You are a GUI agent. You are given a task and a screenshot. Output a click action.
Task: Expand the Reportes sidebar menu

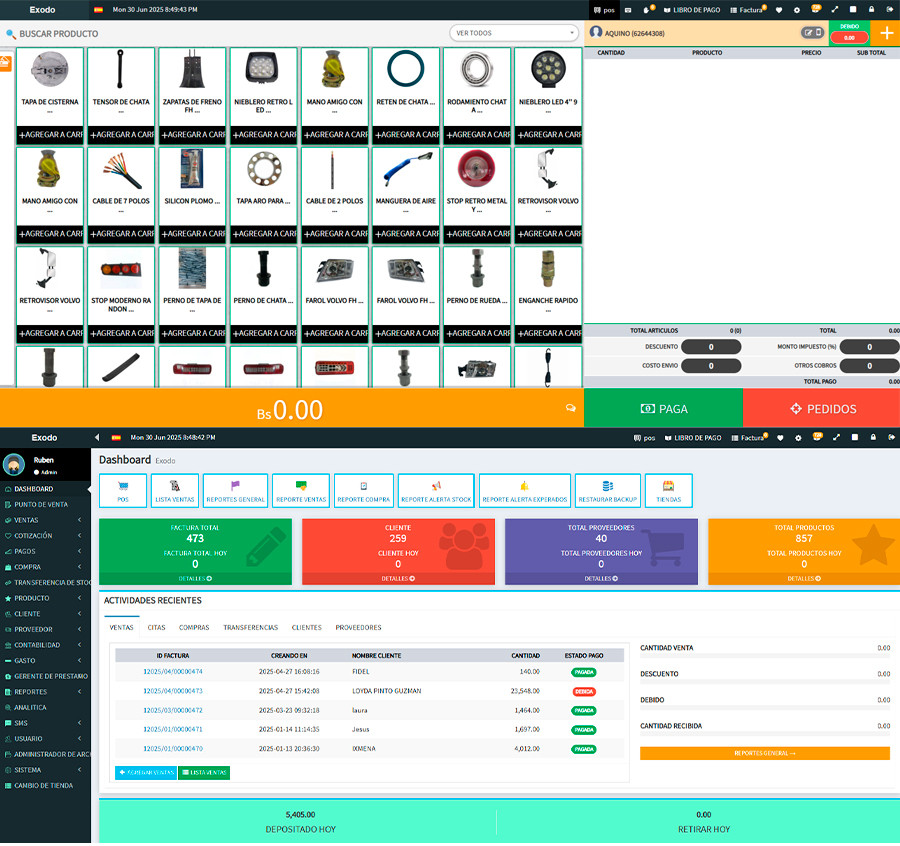click(x=45, y=692)
